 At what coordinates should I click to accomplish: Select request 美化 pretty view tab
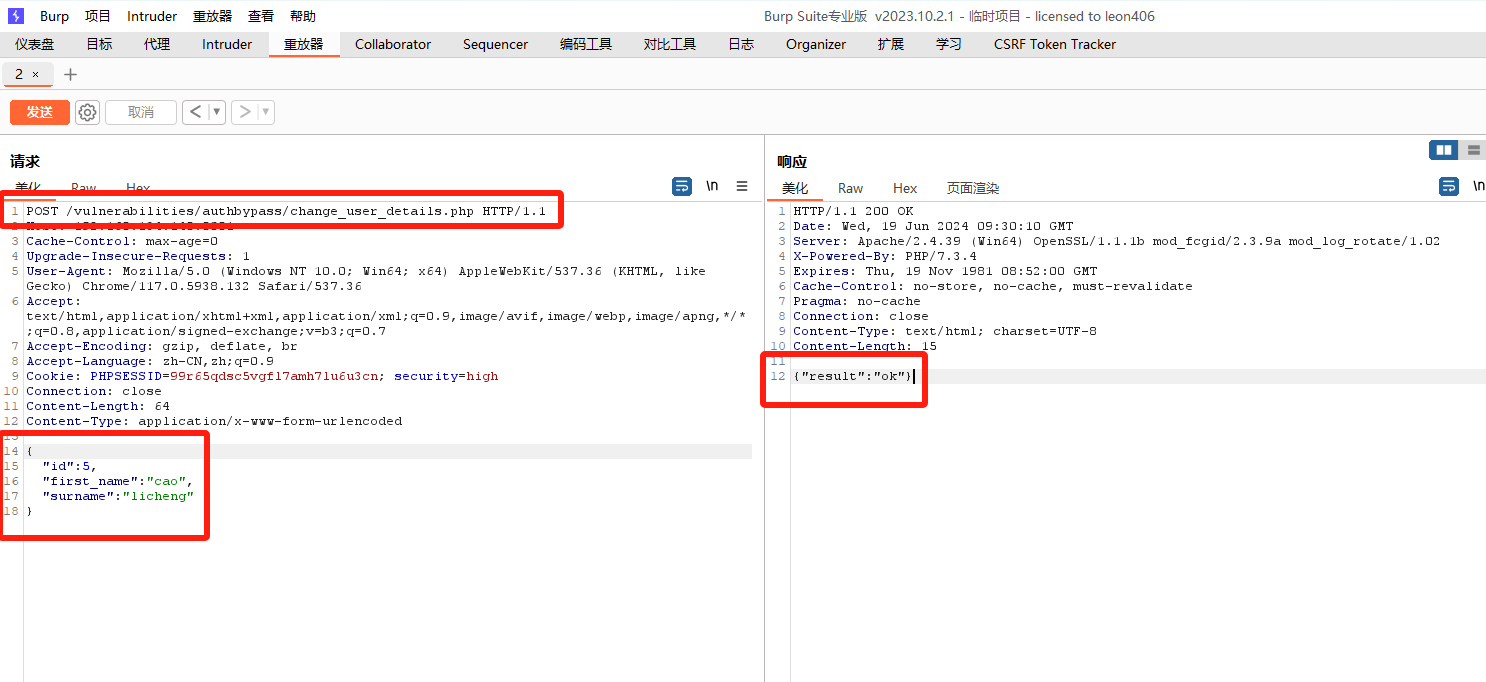(x=28, y=188)
